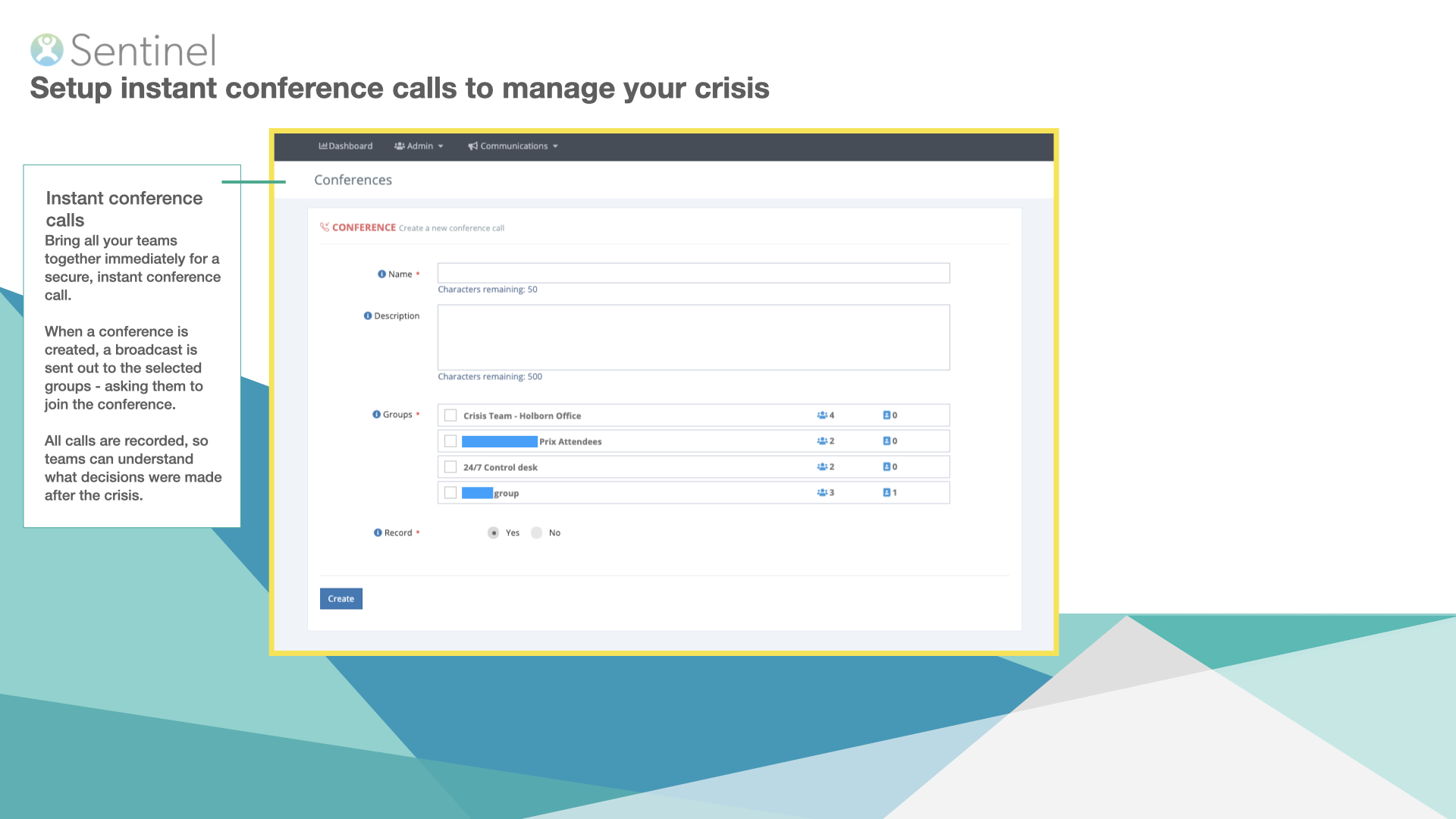Go to the Dashboard menu item
Viewport: 1456px width, 819px height.
pyautogui.click(x=346, y=146)
